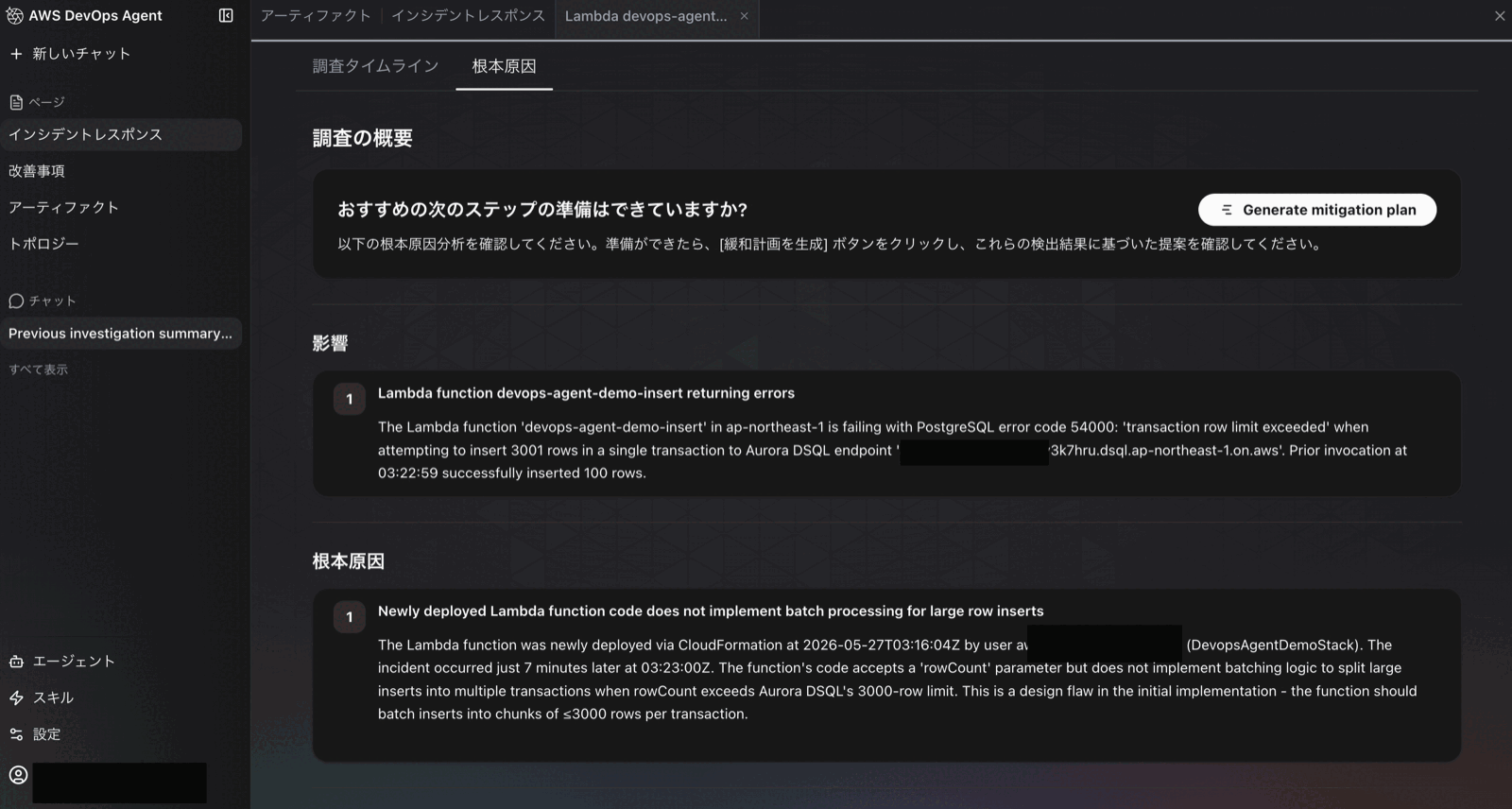Image resolution: width=1512 pixels, height=809 pixels.
Task: Switch to the 調査タイムライン tab
Action: (376, 66)
